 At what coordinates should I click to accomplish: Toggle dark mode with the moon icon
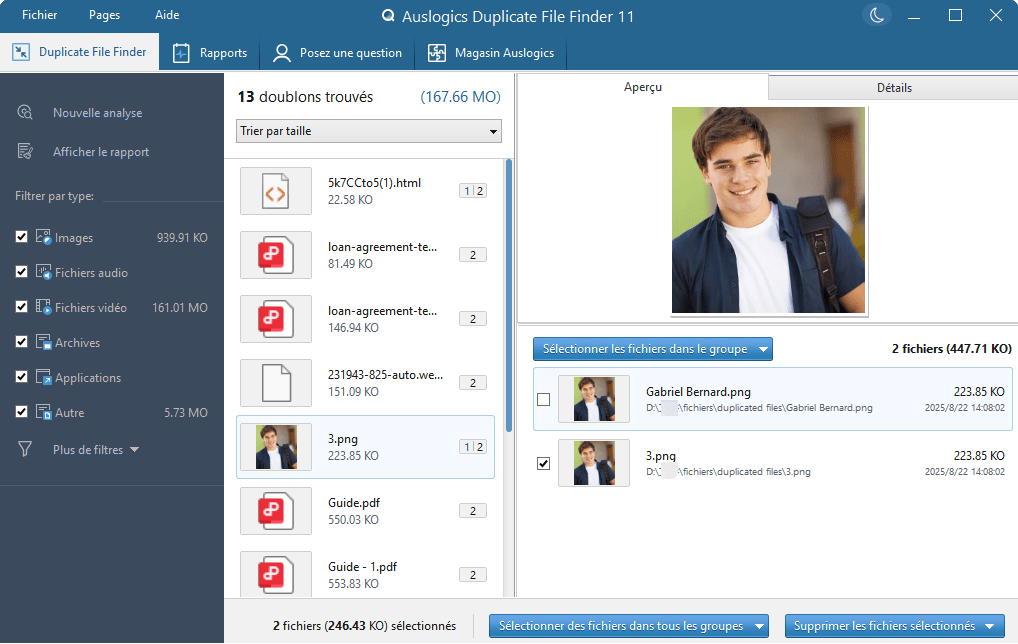pos(876,16)
